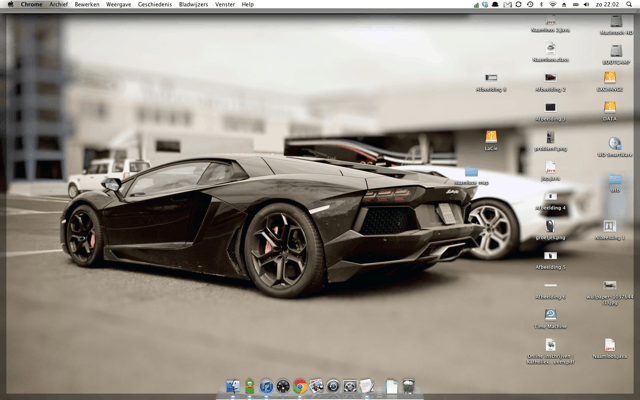The image size is (640, 400).
Task: Open Finder from the Dock
Action: pos(233,386)
